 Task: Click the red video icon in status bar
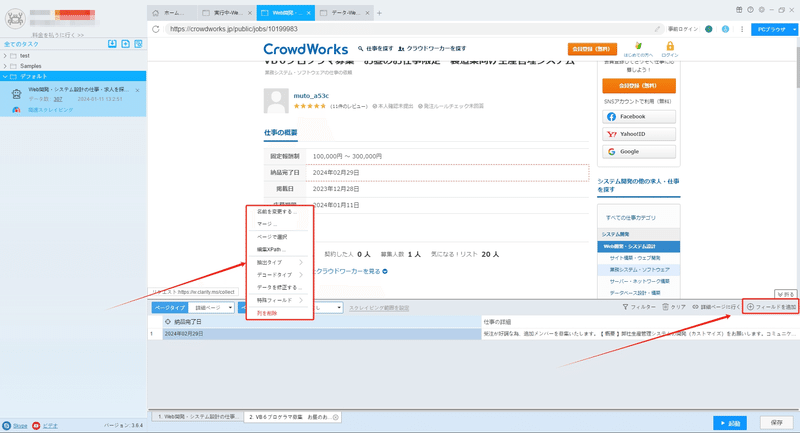36,425
